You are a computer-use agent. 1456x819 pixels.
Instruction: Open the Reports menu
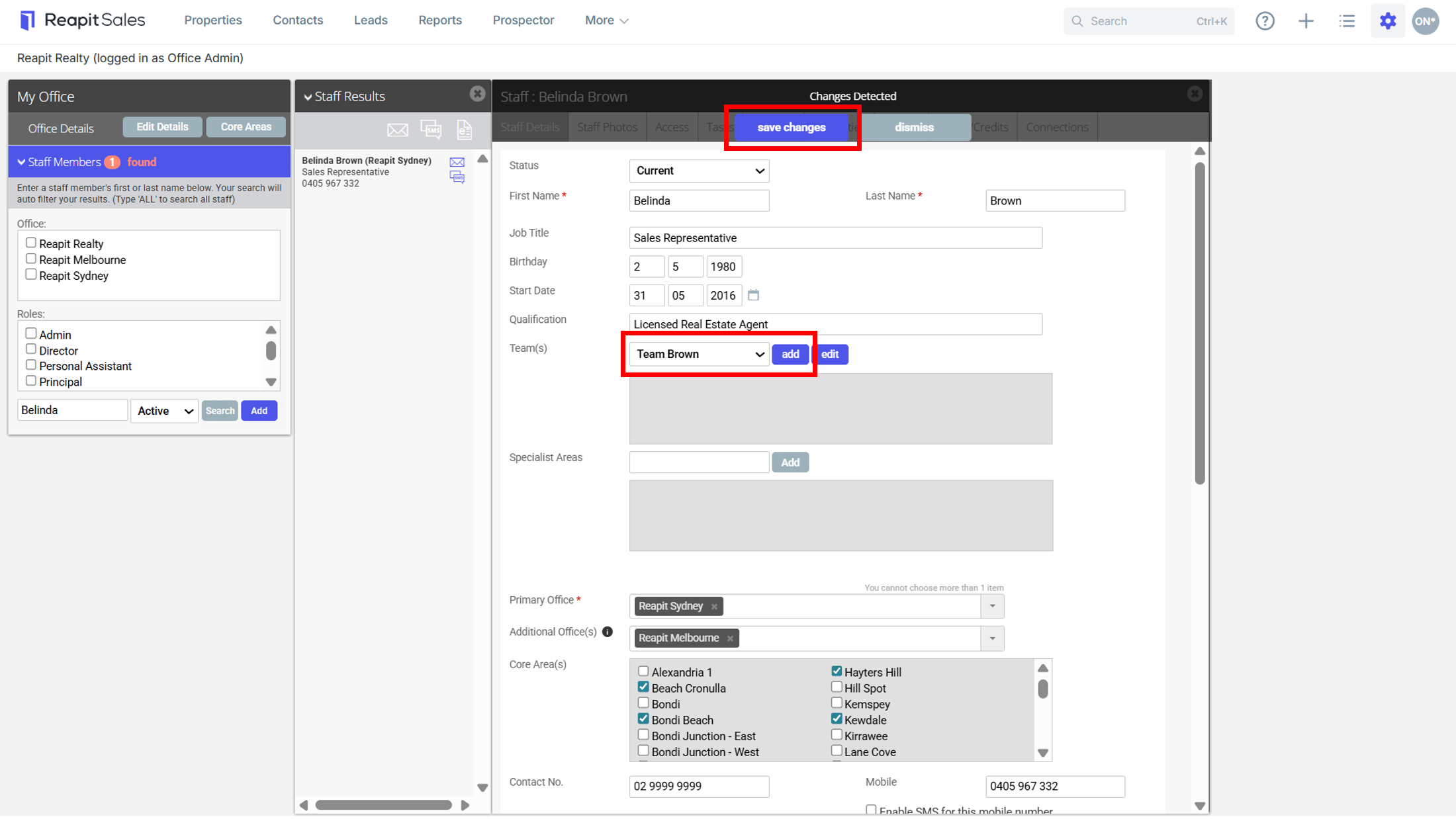coord(440,21)
